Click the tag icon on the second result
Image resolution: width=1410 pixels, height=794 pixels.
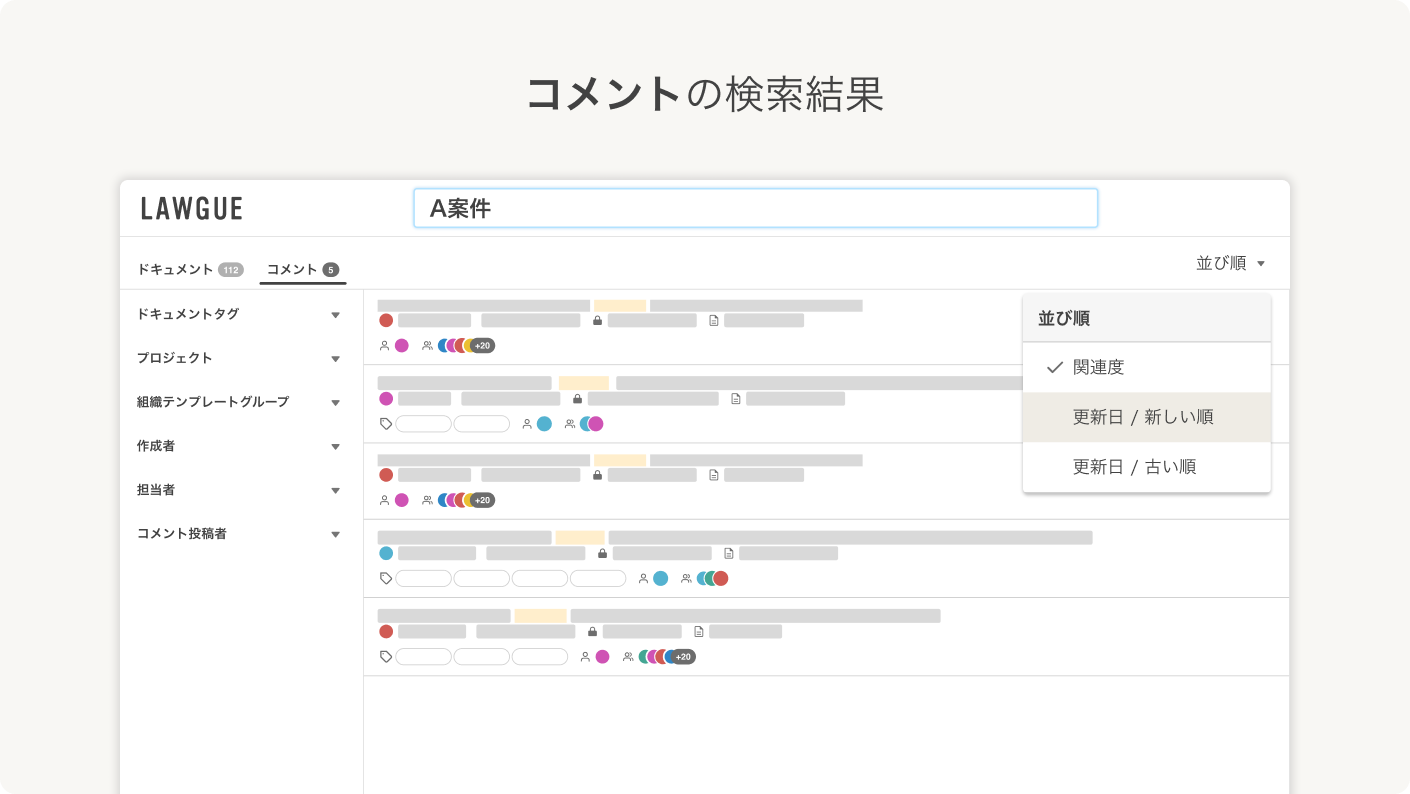[386, 423]
